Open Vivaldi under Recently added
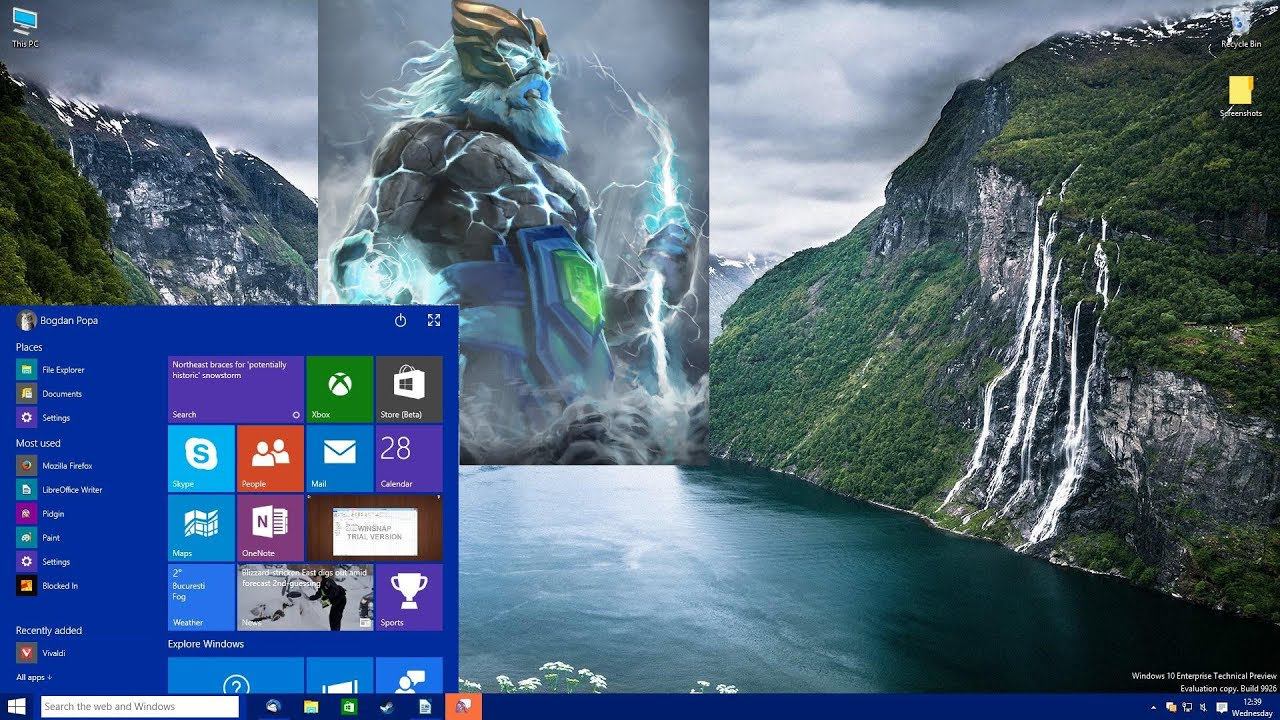This screenshot has width=1280, height=720. (x=42, y=653)
